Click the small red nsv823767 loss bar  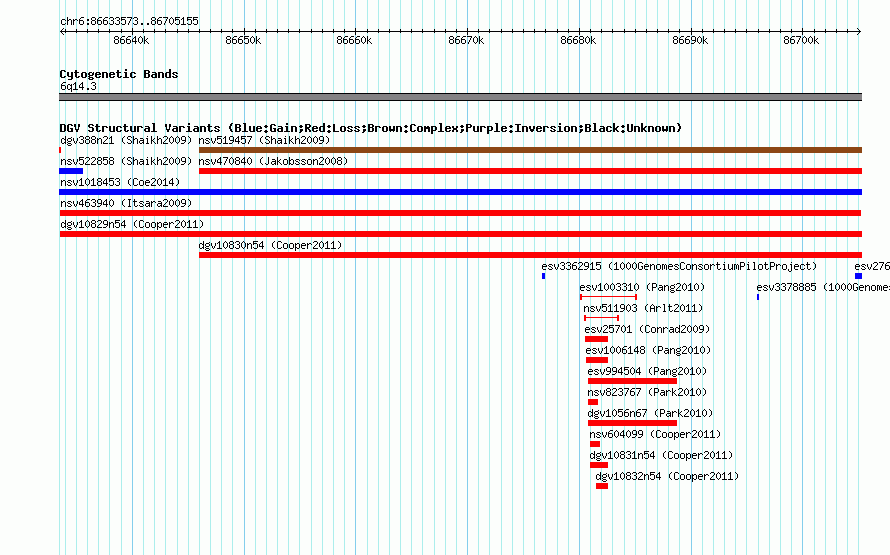click(593, 402)
